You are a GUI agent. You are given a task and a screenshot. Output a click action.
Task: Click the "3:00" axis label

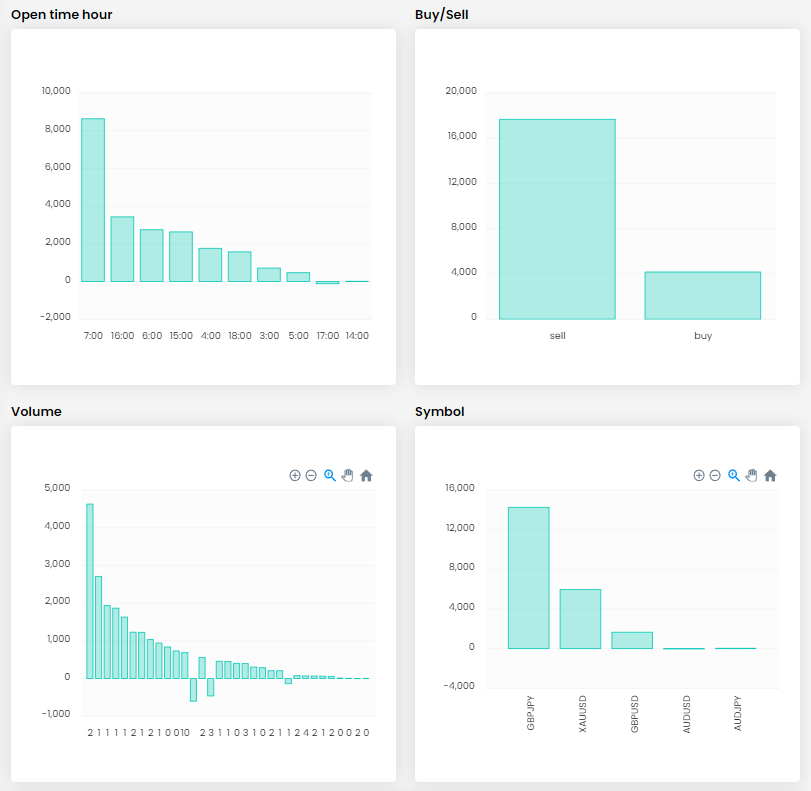pyautogui.click(x=269, y=336)
